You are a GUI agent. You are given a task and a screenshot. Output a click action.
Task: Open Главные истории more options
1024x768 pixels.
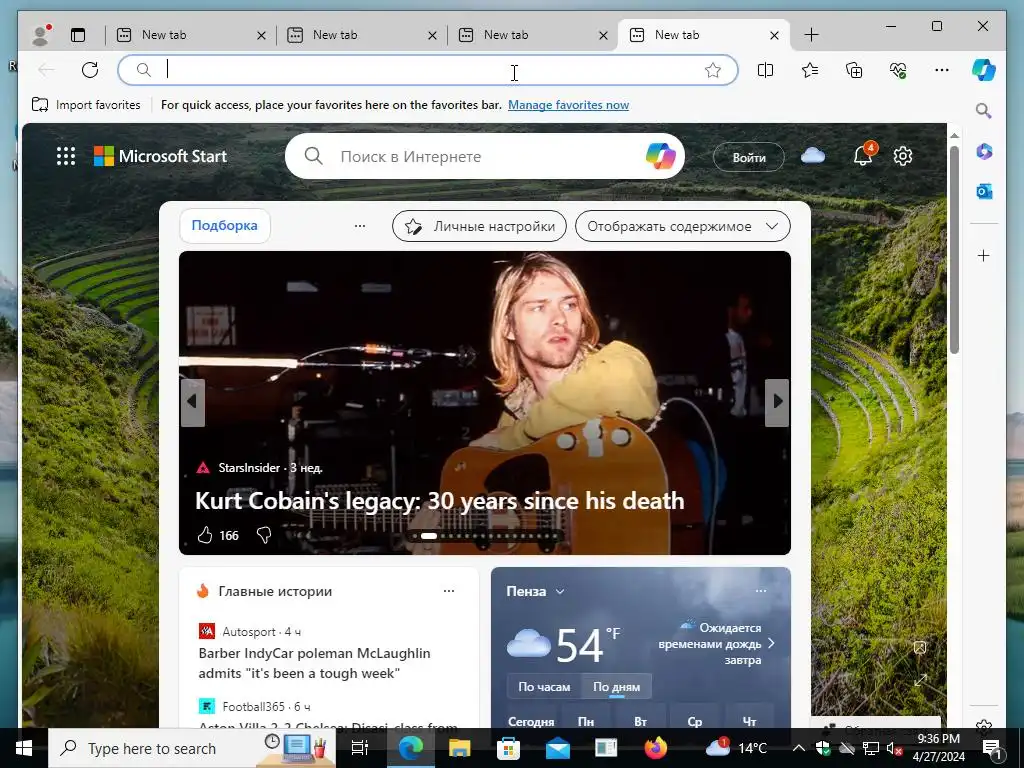click(449, 591)
